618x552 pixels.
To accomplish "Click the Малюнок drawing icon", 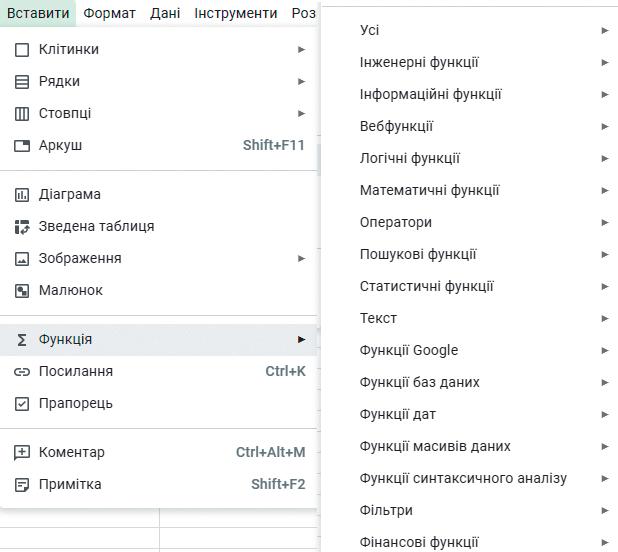I will point(22,290).
